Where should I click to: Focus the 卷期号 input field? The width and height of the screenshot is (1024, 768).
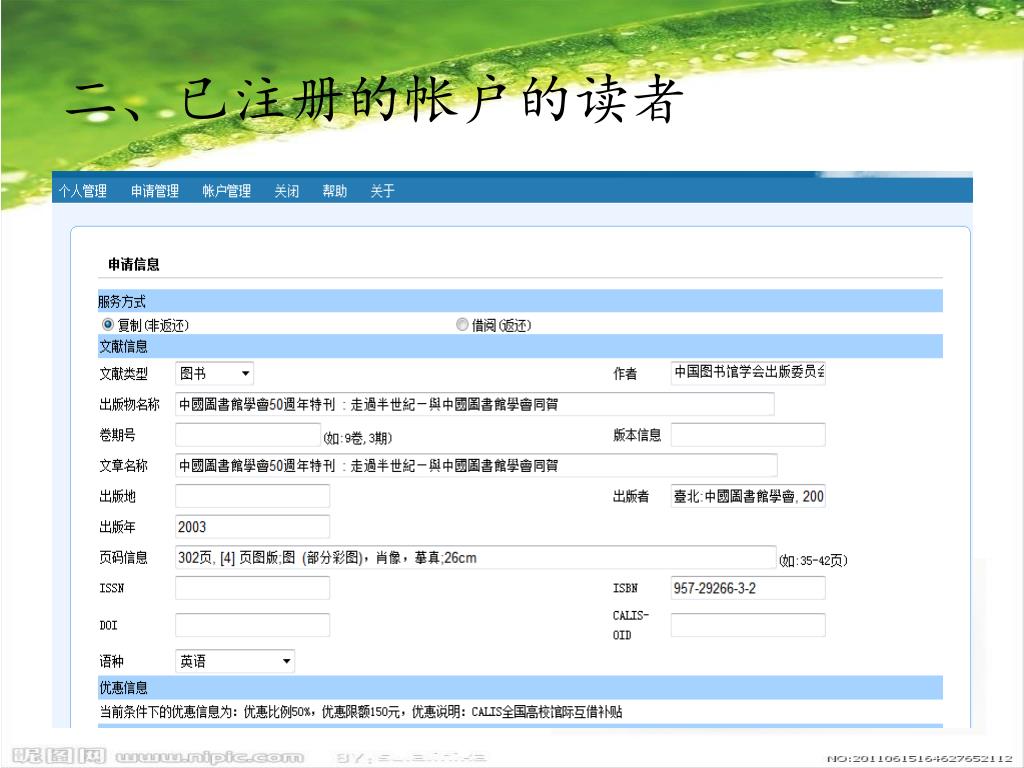(247, 435)
